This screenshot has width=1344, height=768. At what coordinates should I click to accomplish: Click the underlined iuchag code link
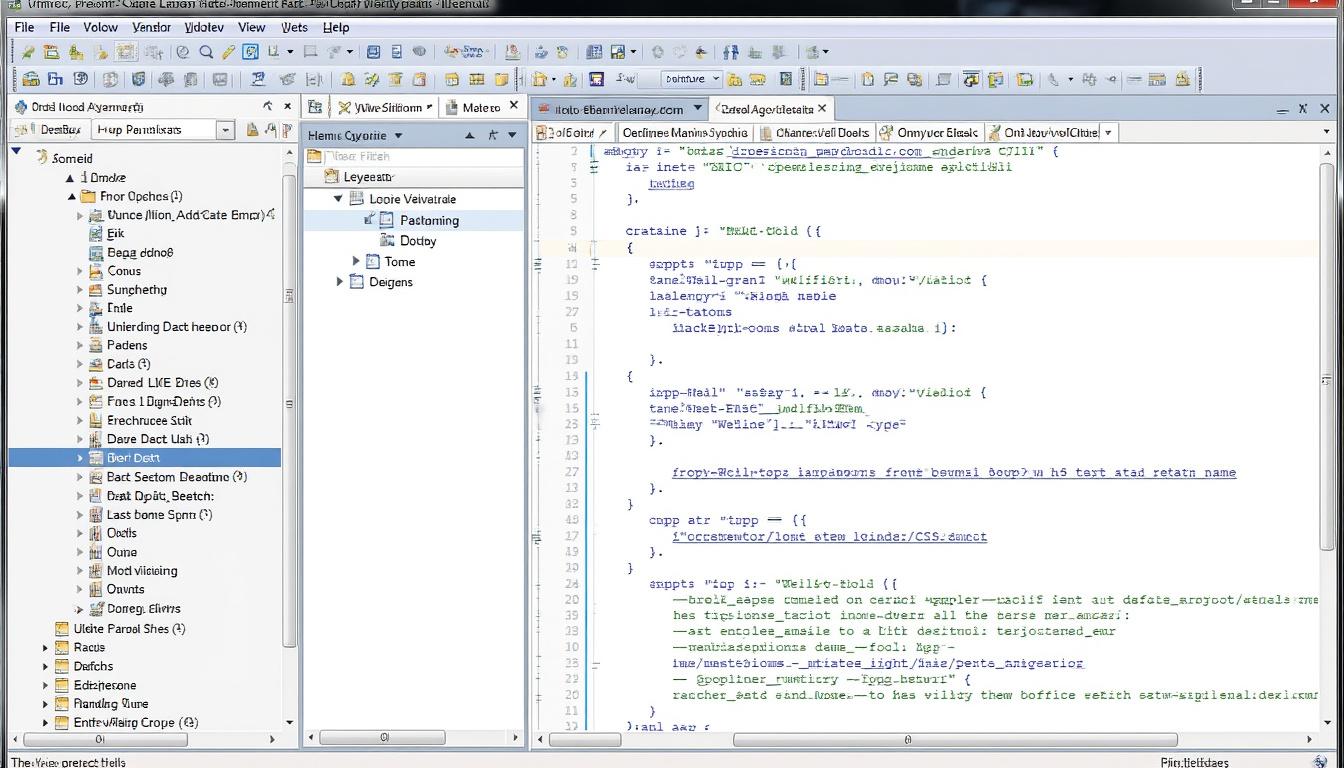(x=671, y=183)
